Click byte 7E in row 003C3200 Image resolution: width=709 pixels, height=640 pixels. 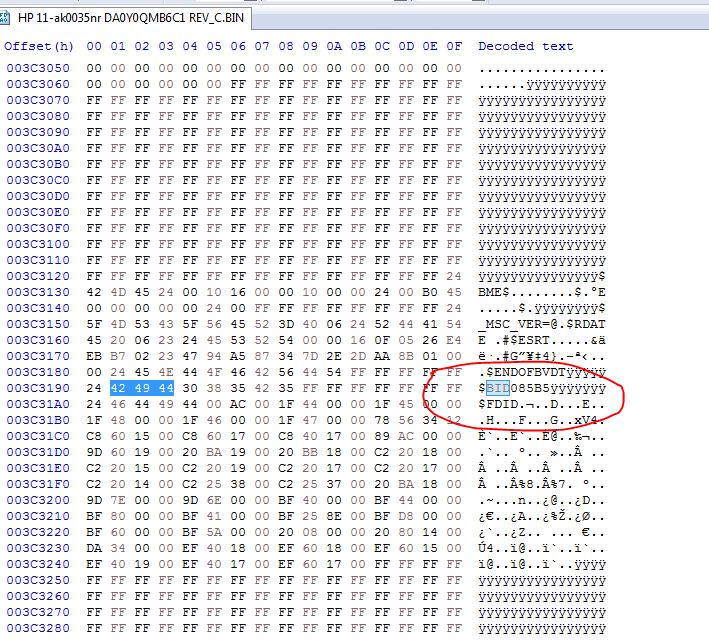[118, 500]
